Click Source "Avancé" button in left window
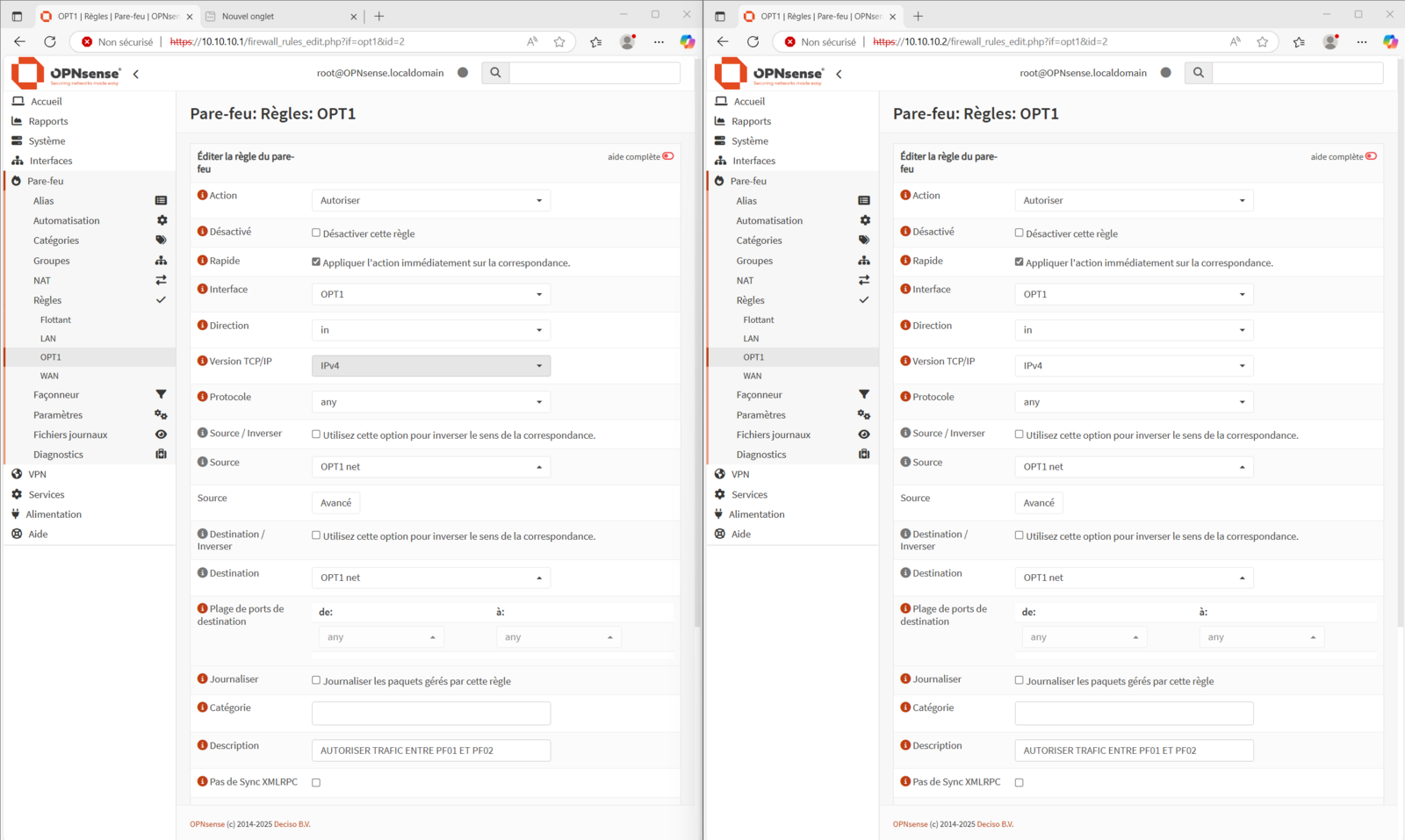Screen dimensions: 1405x840 coord(335,503)
